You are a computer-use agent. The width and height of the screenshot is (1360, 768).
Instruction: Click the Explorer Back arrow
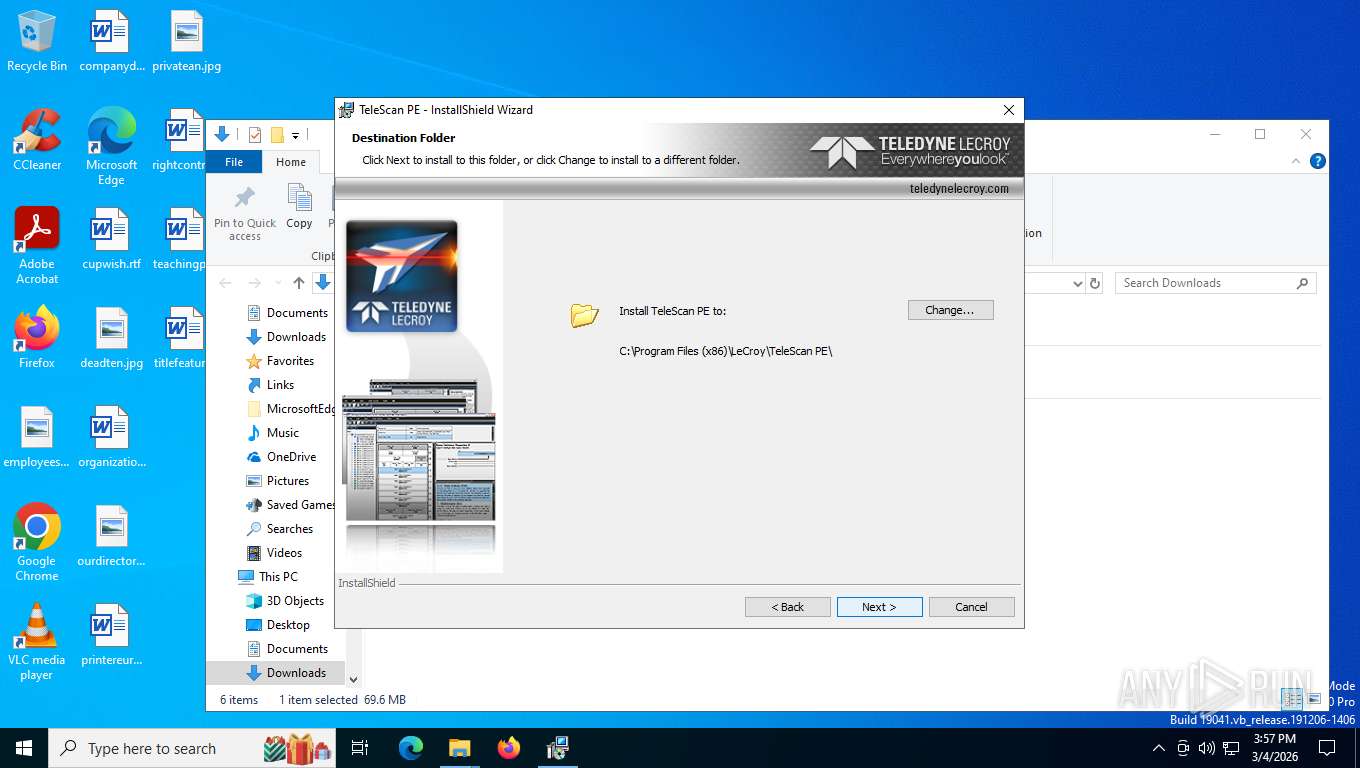pos(226,283)
